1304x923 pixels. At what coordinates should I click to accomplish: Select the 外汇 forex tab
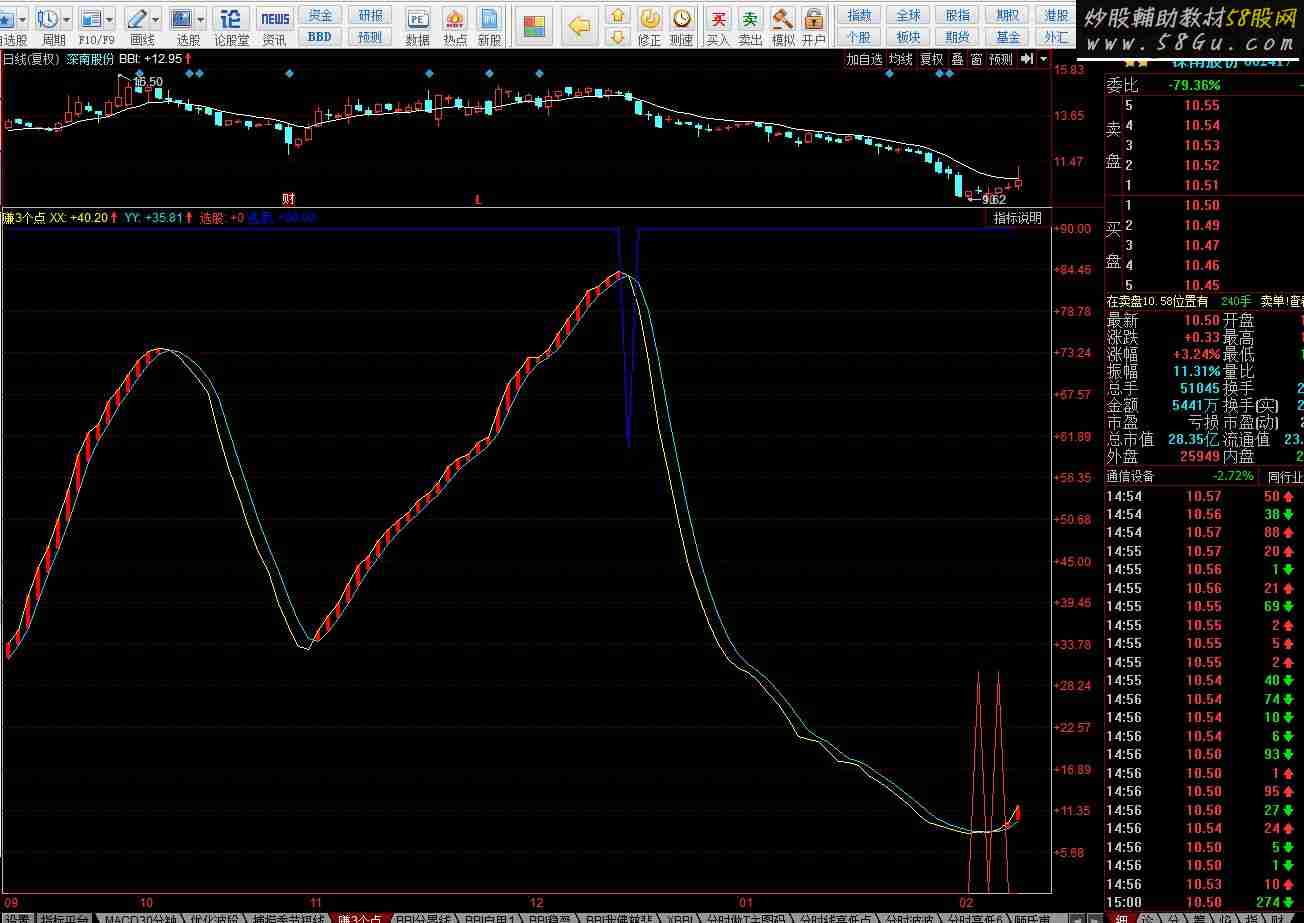(1056, 36)
